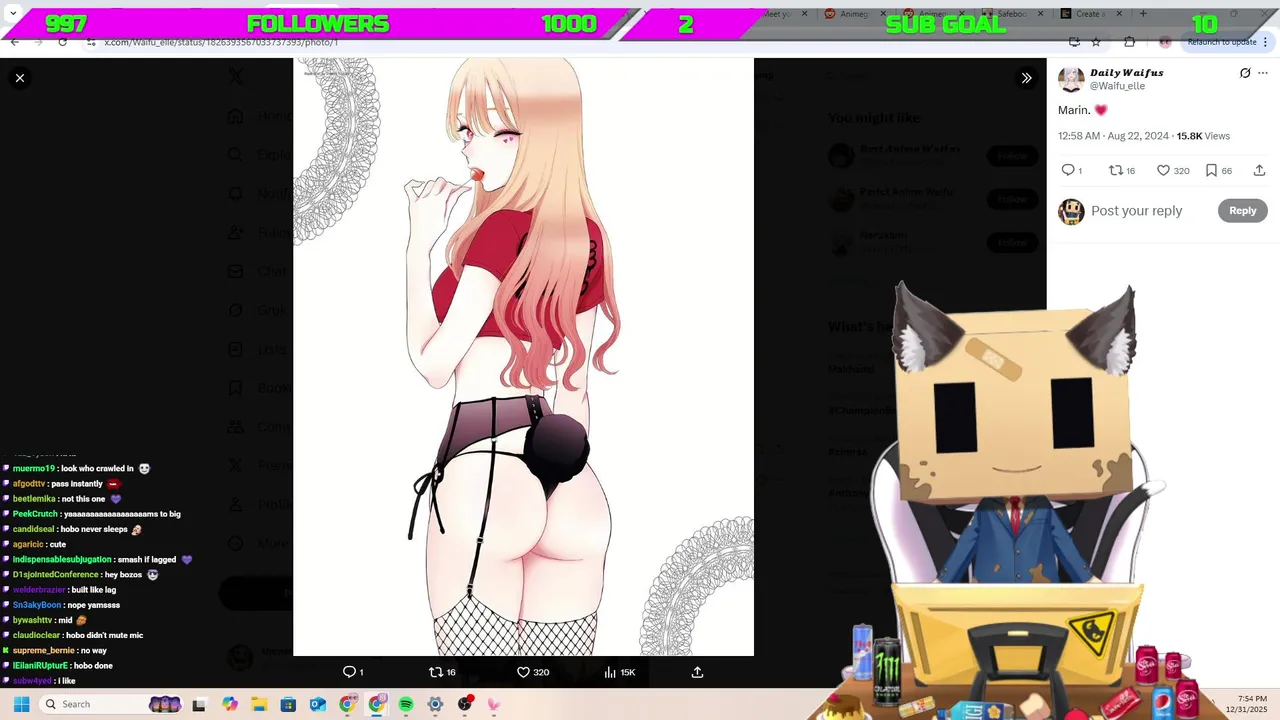Bookmark this page with the star icon
This screenshot has width=1280, height=720.
click(x=1096, y=42)
